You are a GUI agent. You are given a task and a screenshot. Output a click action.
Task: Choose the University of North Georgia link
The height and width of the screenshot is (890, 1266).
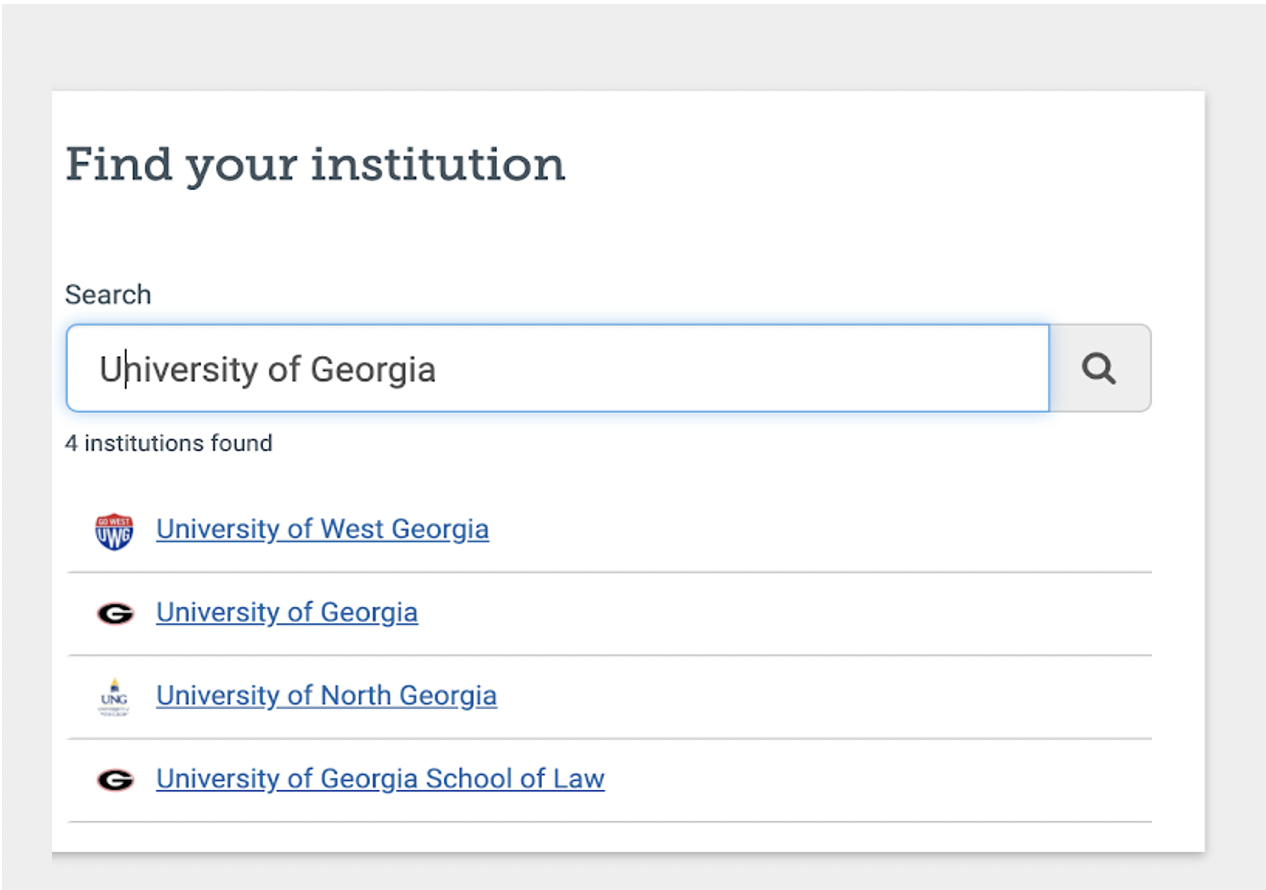tap(326, 695)
